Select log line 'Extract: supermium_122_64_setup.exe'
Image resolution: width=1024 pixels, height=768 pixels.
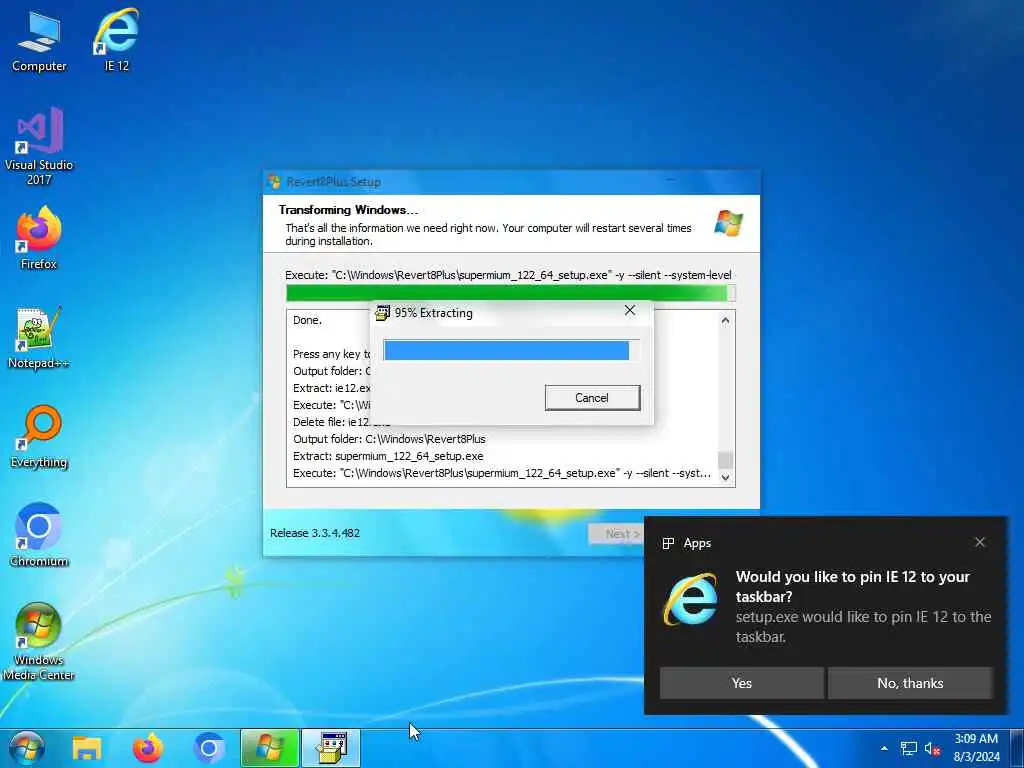coord(389,456)
